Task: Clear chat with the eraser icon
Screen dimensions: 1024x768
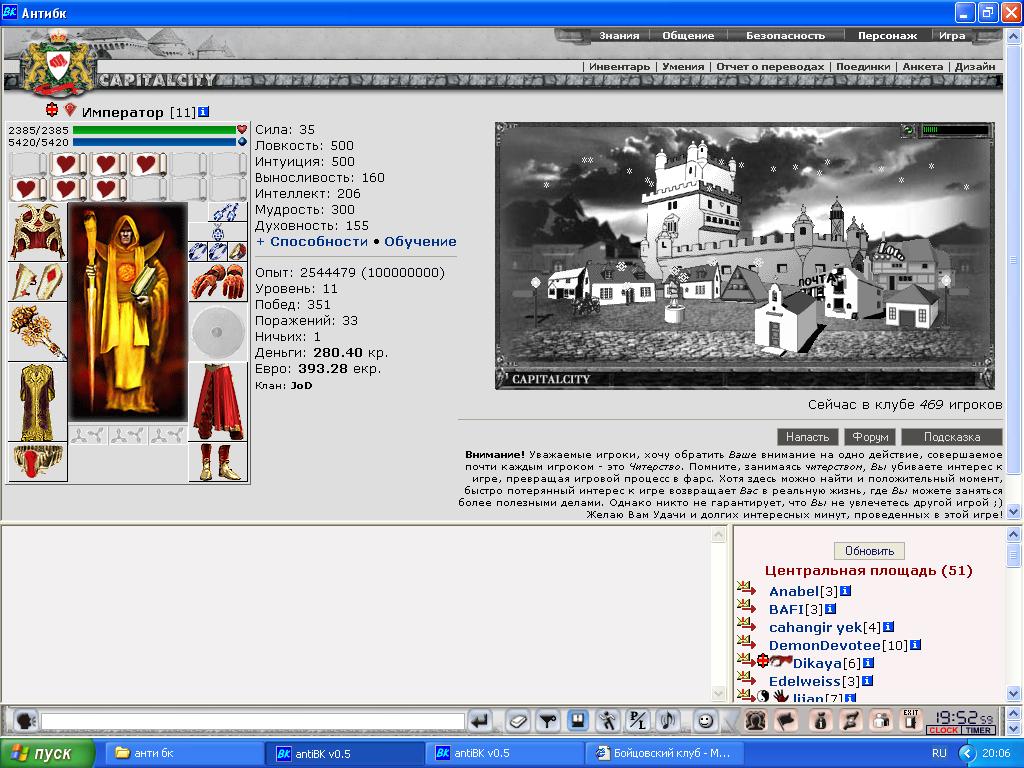Action: [x=517, y=721]
